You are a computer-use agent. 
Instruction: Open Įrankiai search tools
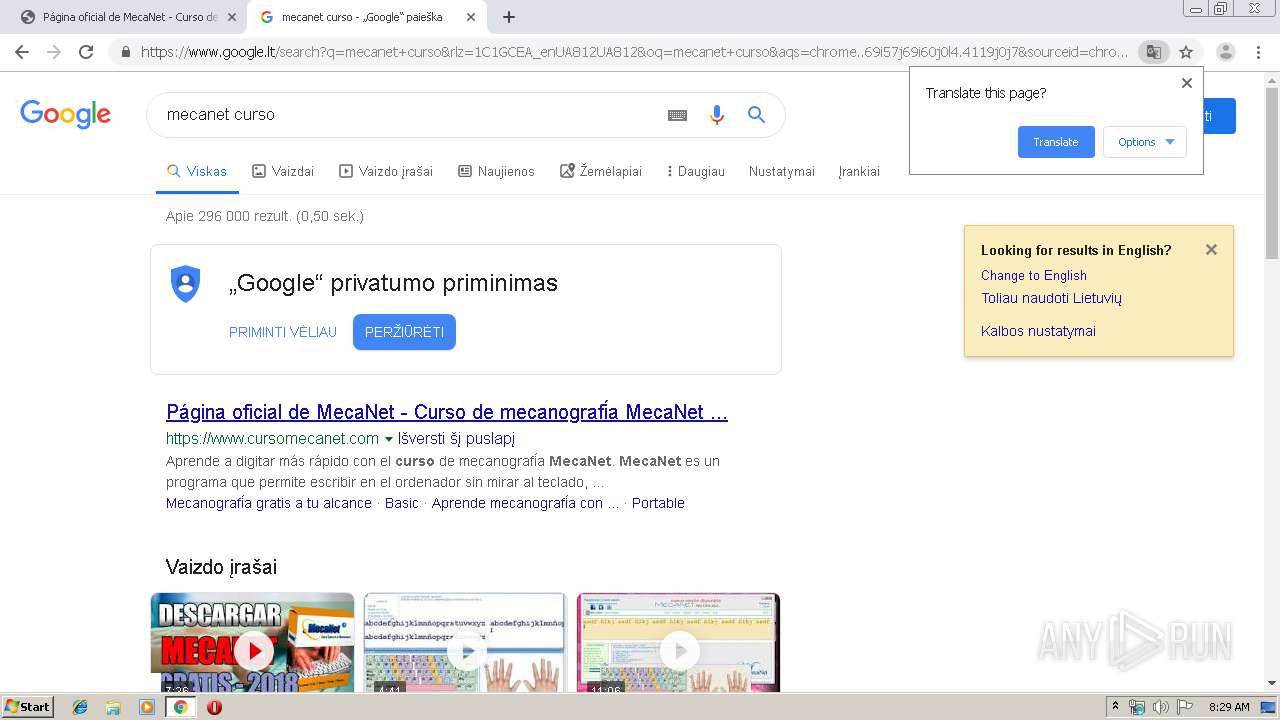[859, 171]
